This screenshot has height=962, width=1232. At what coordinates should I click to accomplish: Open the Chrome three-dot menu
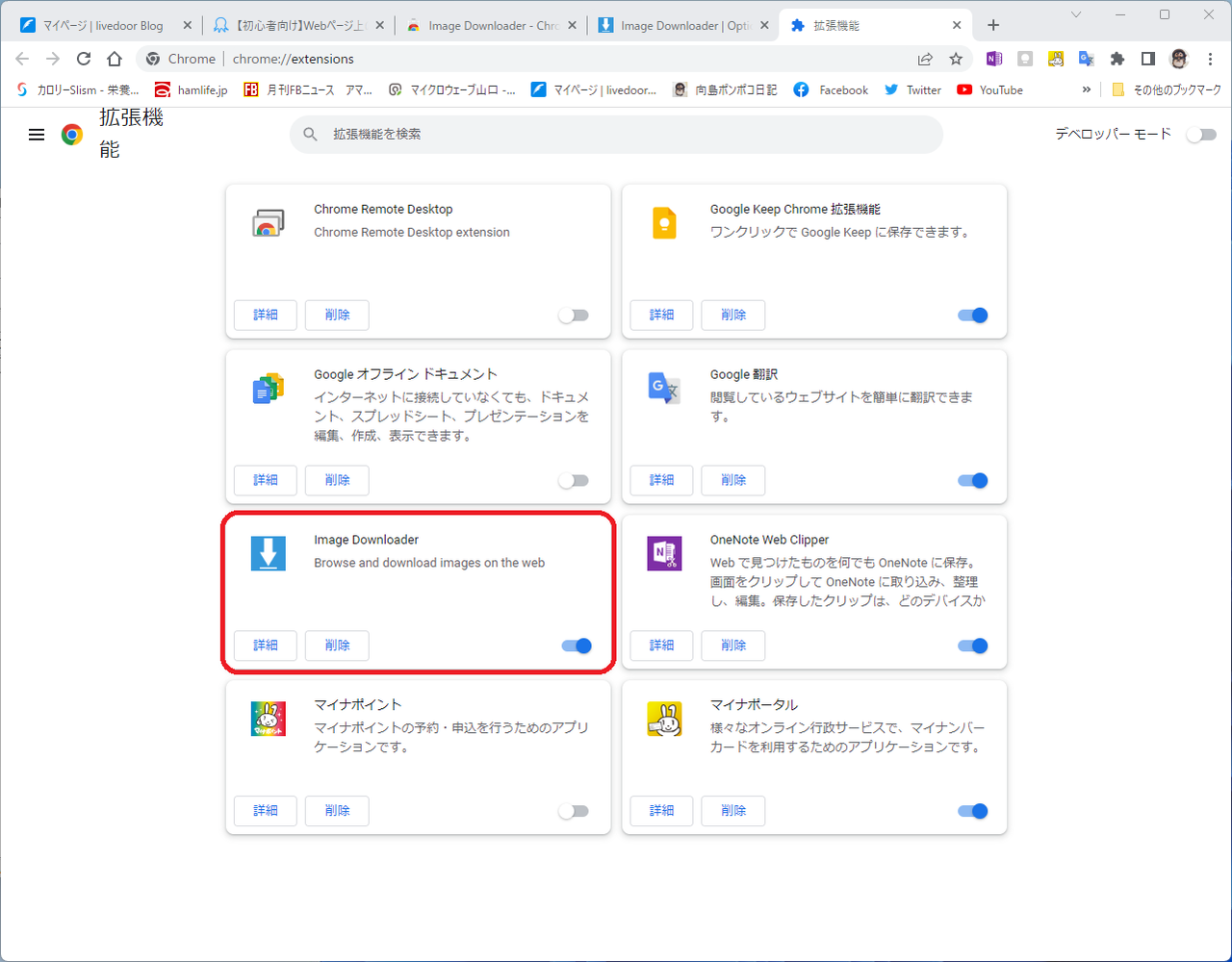click(x=1210, y=59)
